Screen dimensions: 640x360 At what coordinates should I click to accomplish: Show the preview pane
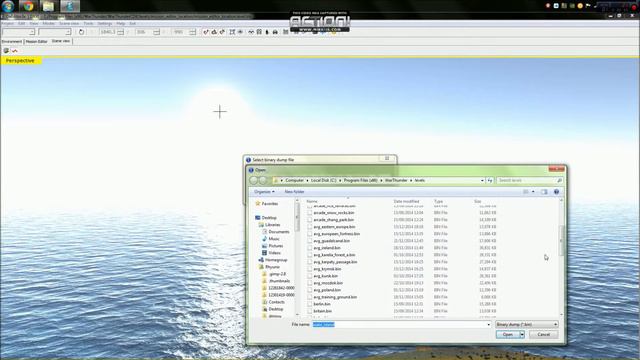[x=544, y=191]
